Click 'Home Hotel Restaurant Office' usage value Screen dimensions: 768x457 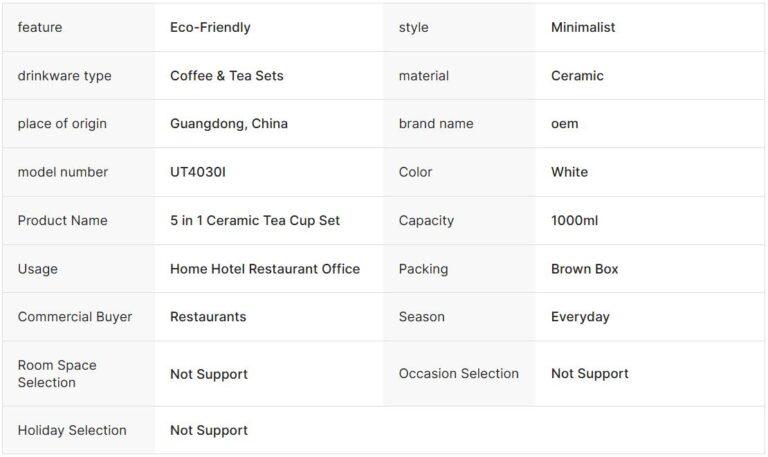(265, 269)
